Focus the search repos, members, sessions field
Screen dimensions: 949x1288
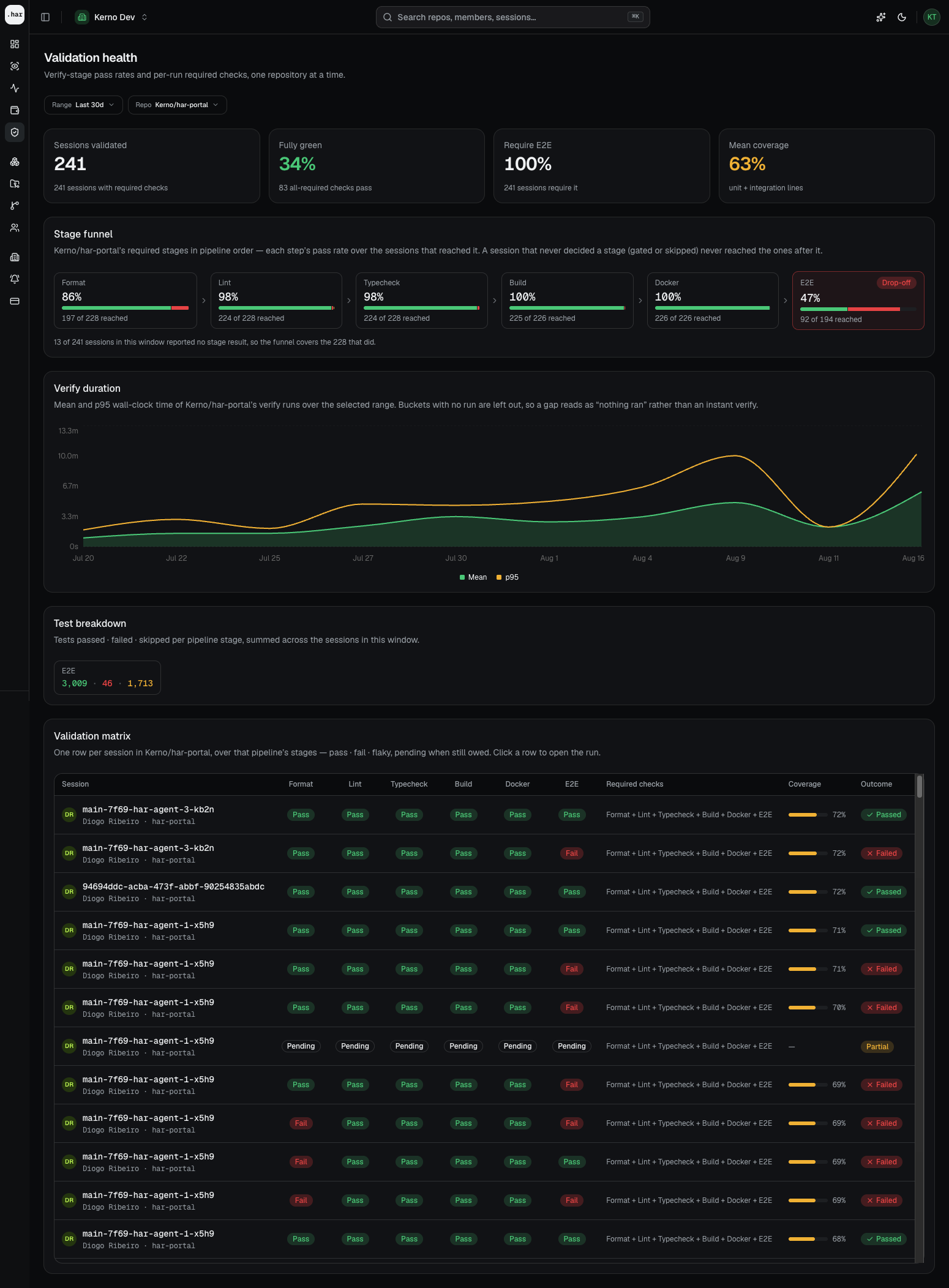coord(512,17)
